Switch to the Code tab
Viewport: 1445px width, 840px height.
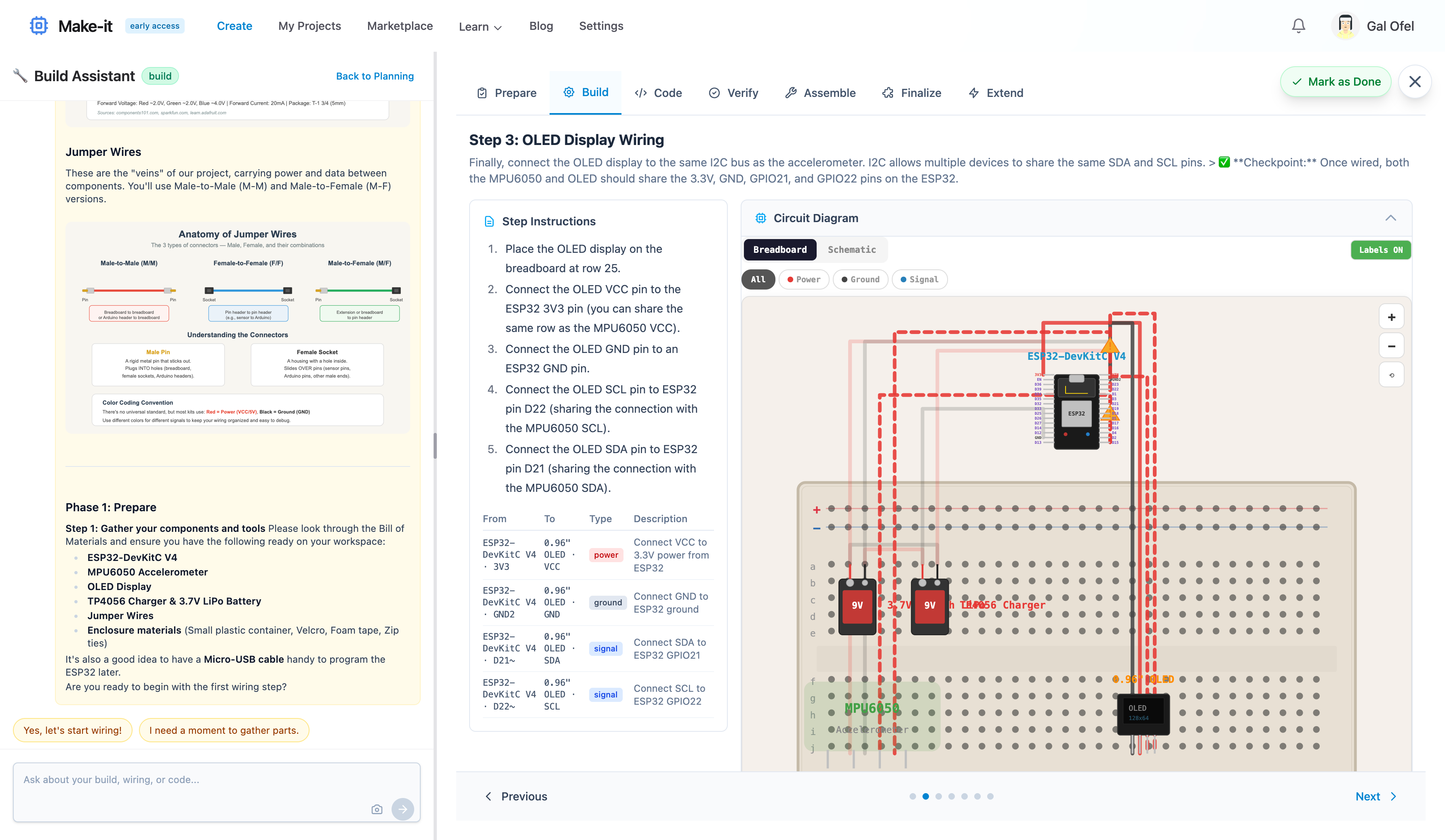(658, 92)
